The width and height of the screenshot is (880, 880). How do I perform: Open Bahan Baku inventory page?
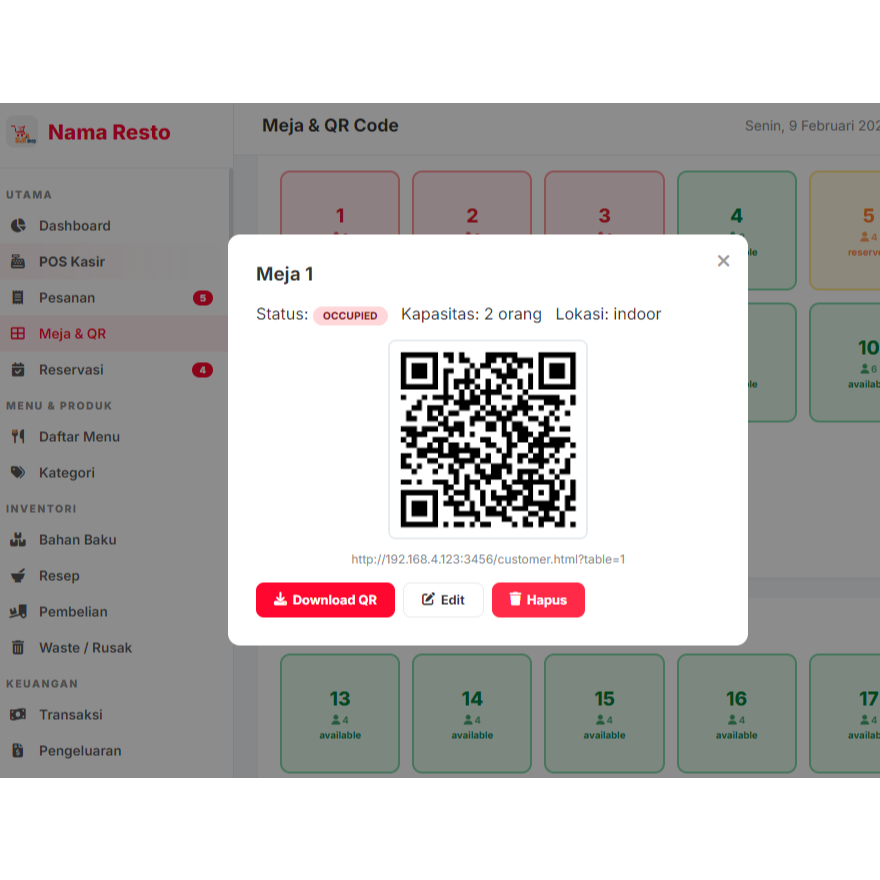click(114, 539)
